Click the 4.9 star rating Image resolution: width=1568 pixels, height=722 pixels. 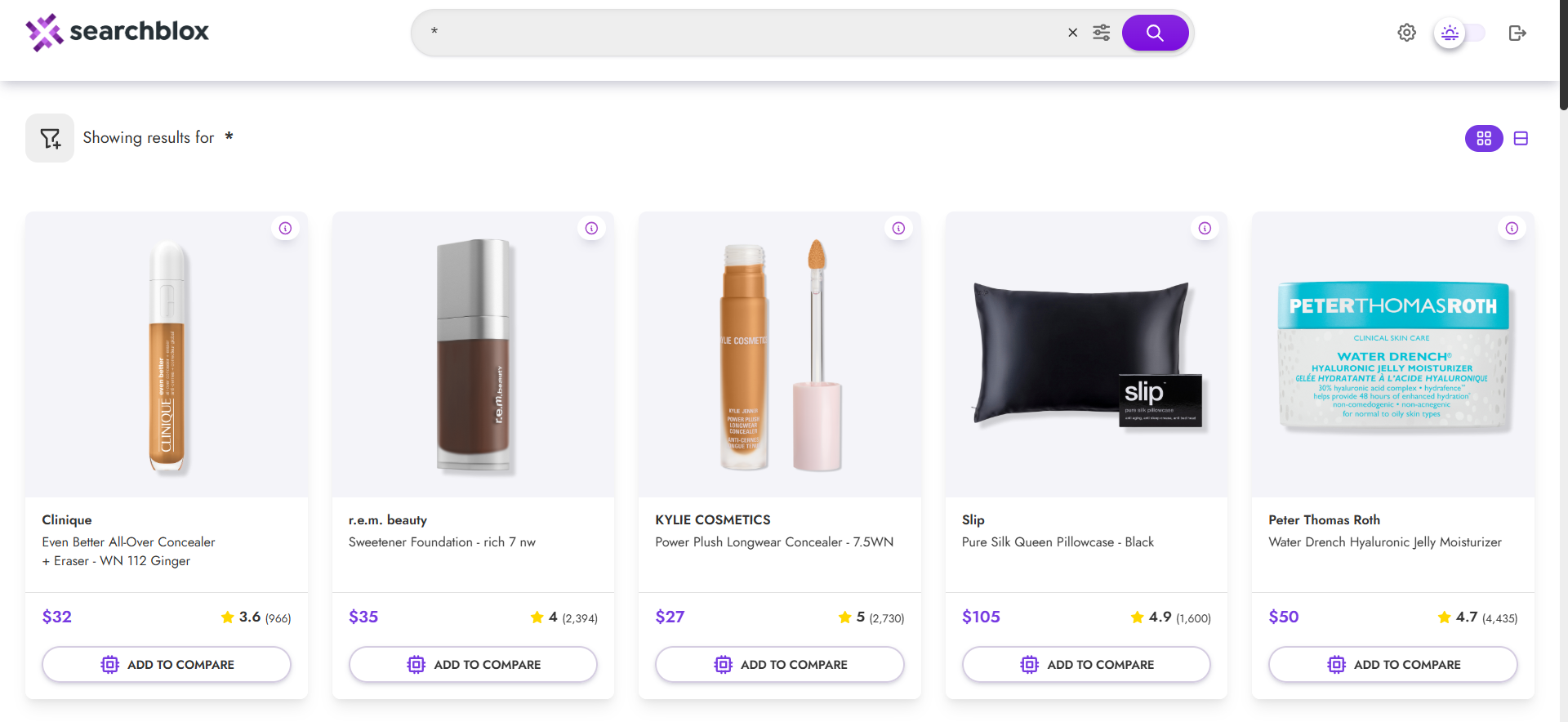pos(1170,617)
